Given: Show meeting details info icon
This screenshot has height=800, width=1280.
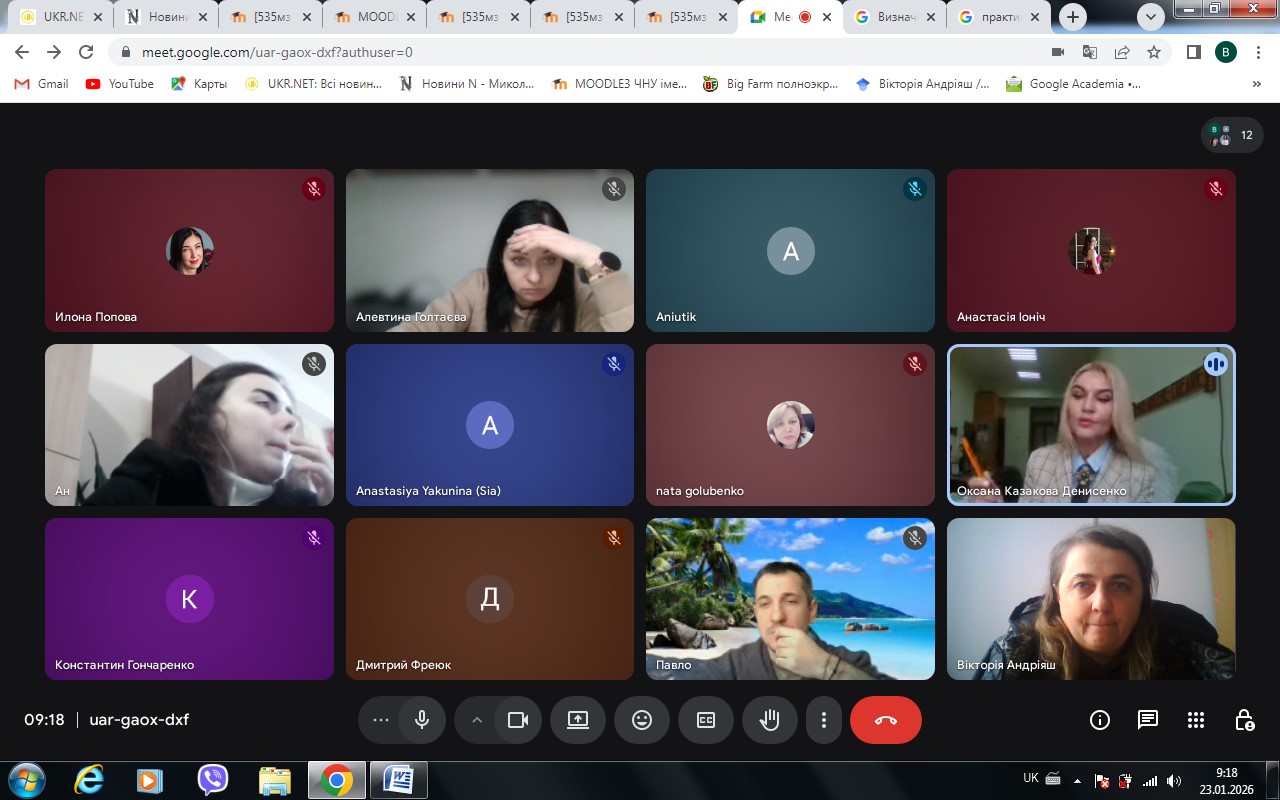Looking at the screenshot, I should point(1100,720).
